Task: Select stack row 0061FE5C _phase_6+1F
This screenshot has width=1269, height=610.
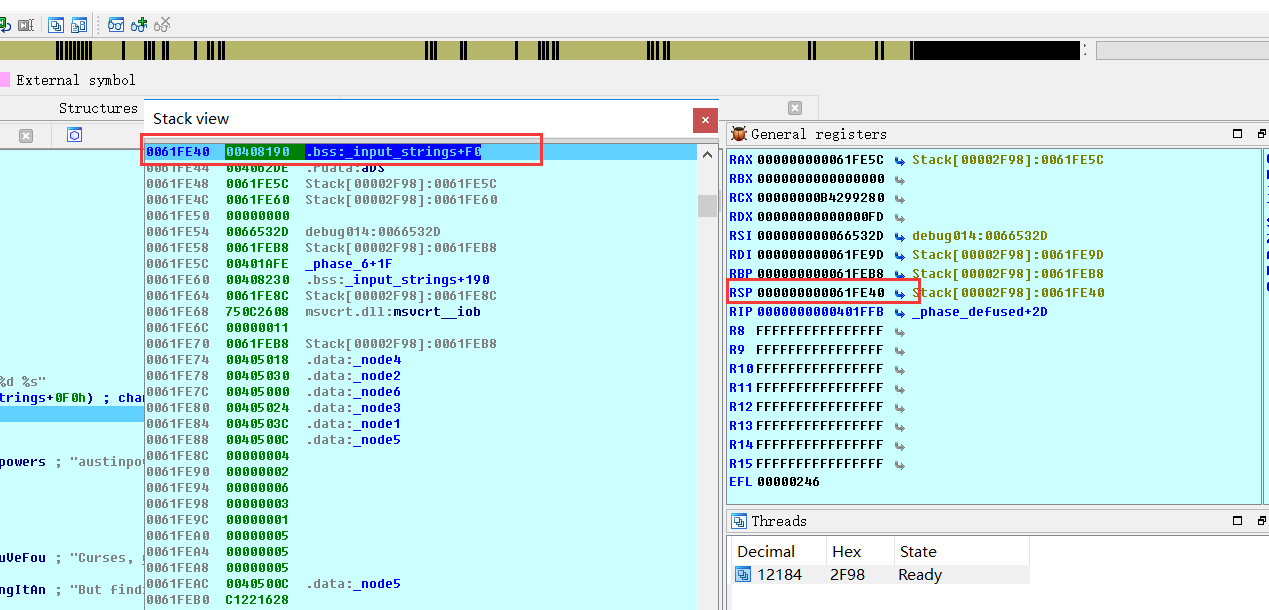Action: pos(419,264)
